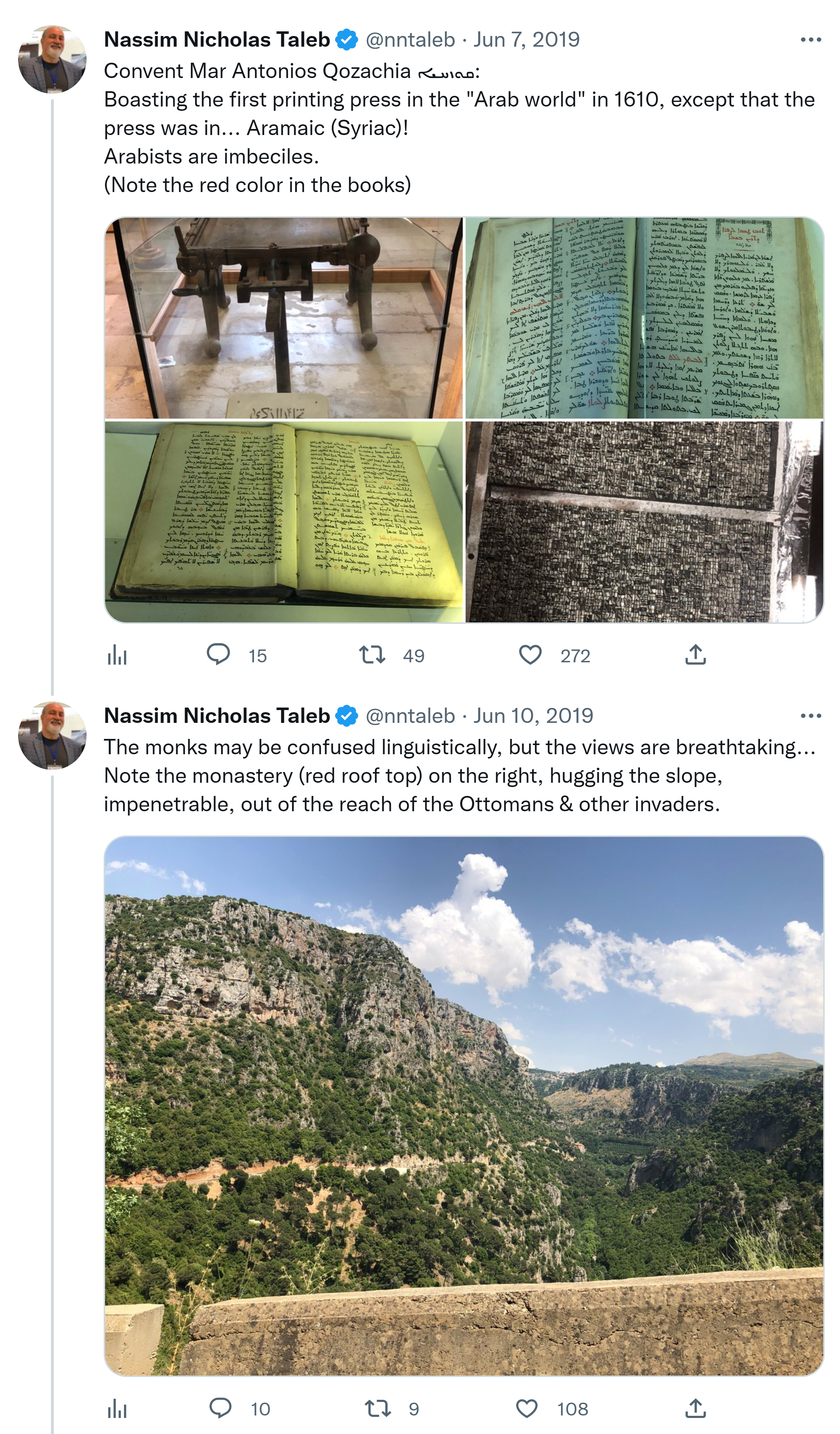Share the Jun 10 tweet

[695, 1408]
